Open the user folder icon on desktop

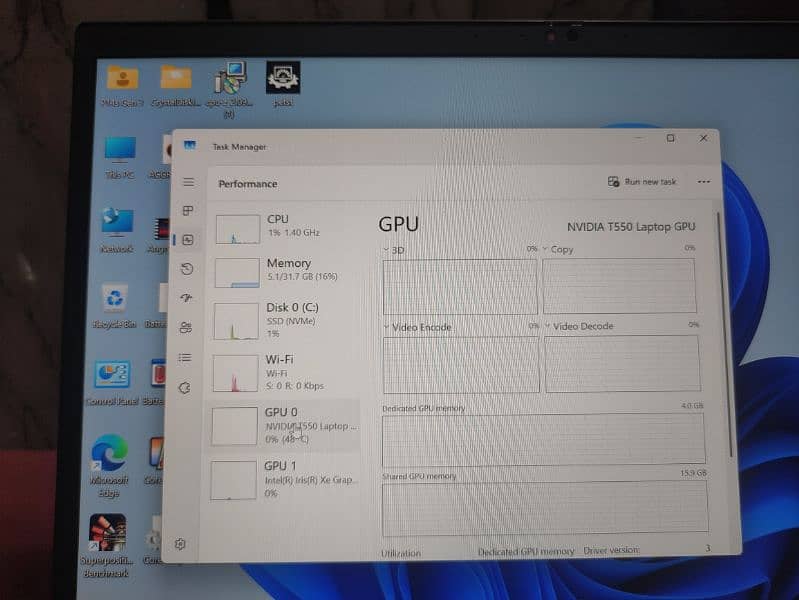pos(122,79)
